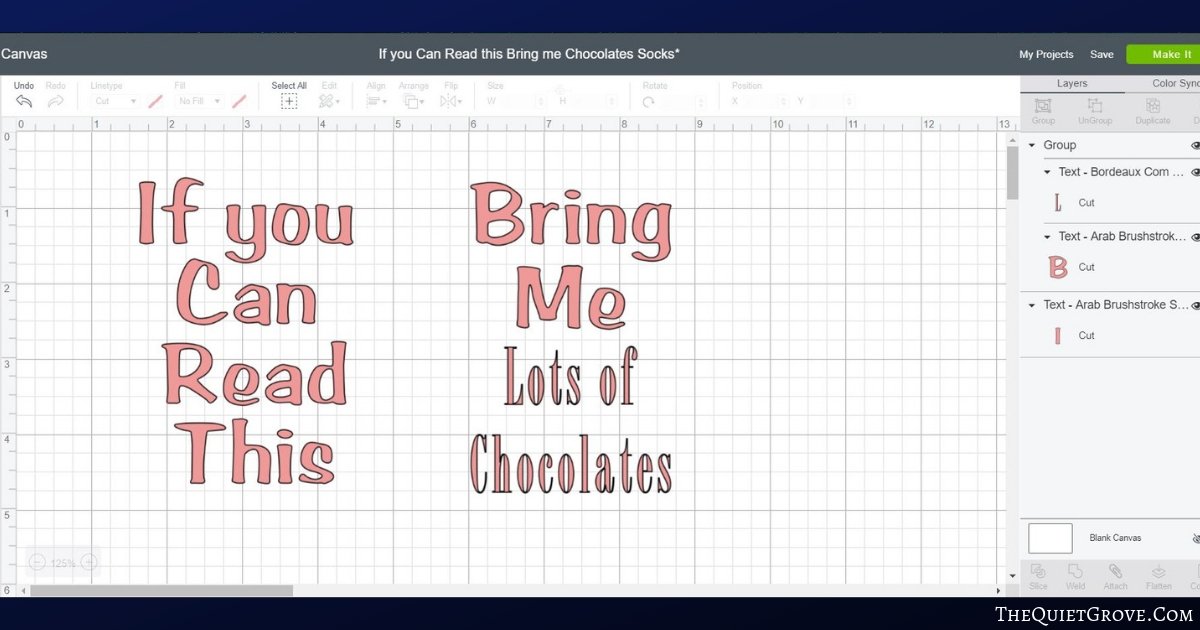The width and height of the screenshot is (1200, 630).
Task: Switch to the Color Sync tab
Action: [x=1175, y=84]
